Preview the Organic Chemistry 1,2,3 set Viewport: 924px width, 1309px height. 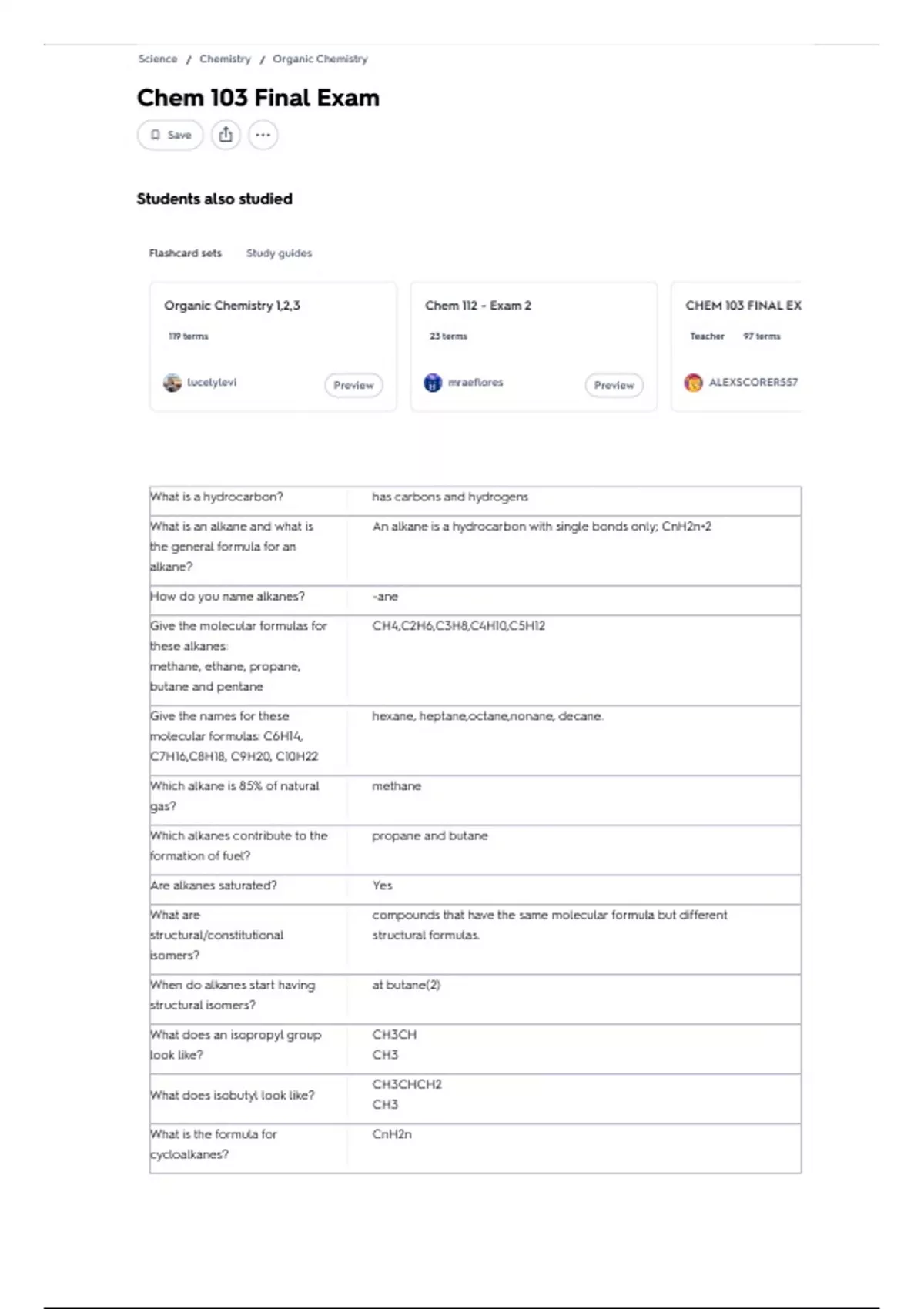coord(353,385)
